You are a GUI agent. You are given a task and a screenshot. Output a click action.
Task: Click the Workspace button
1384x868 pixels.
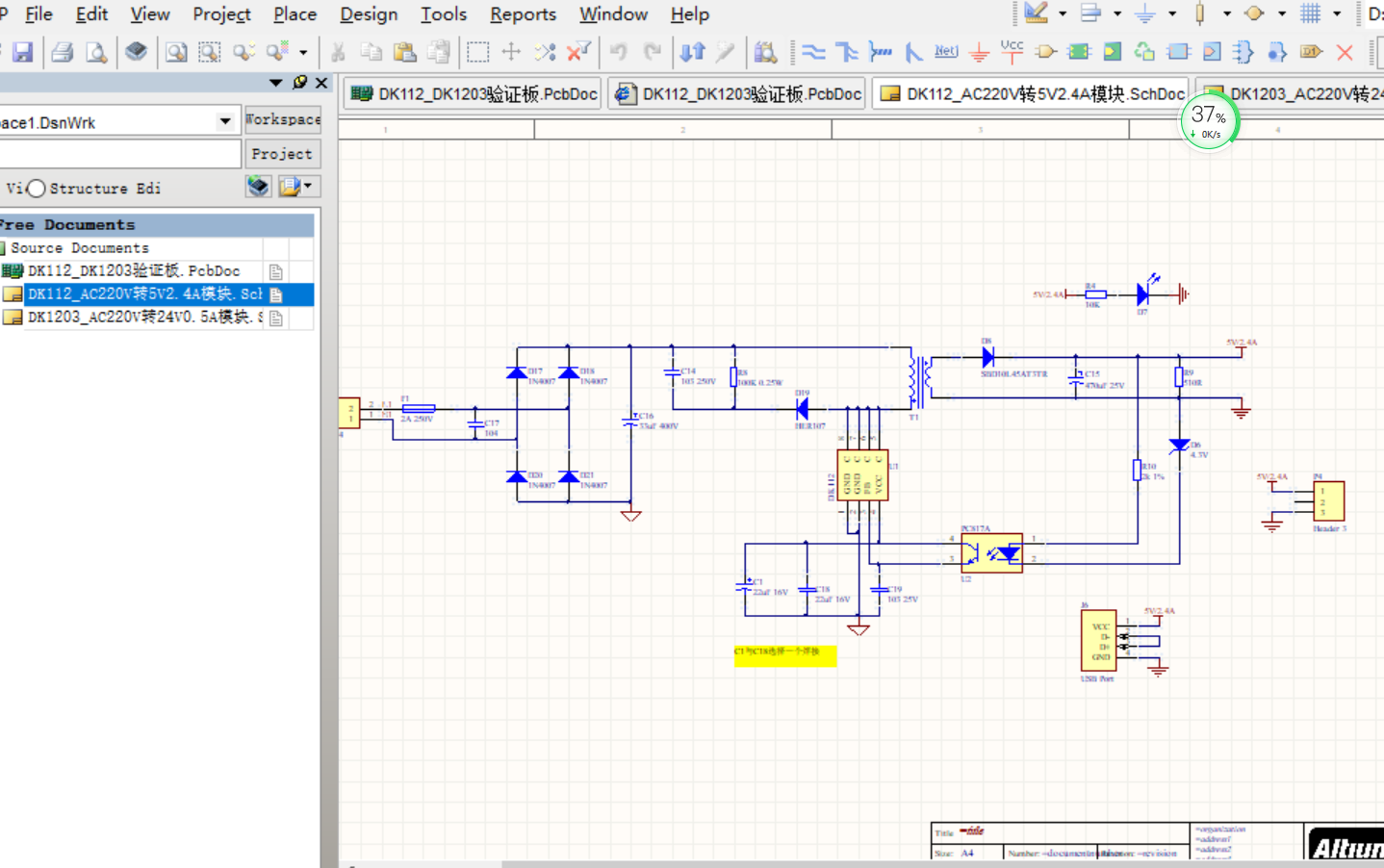(282, 119)
